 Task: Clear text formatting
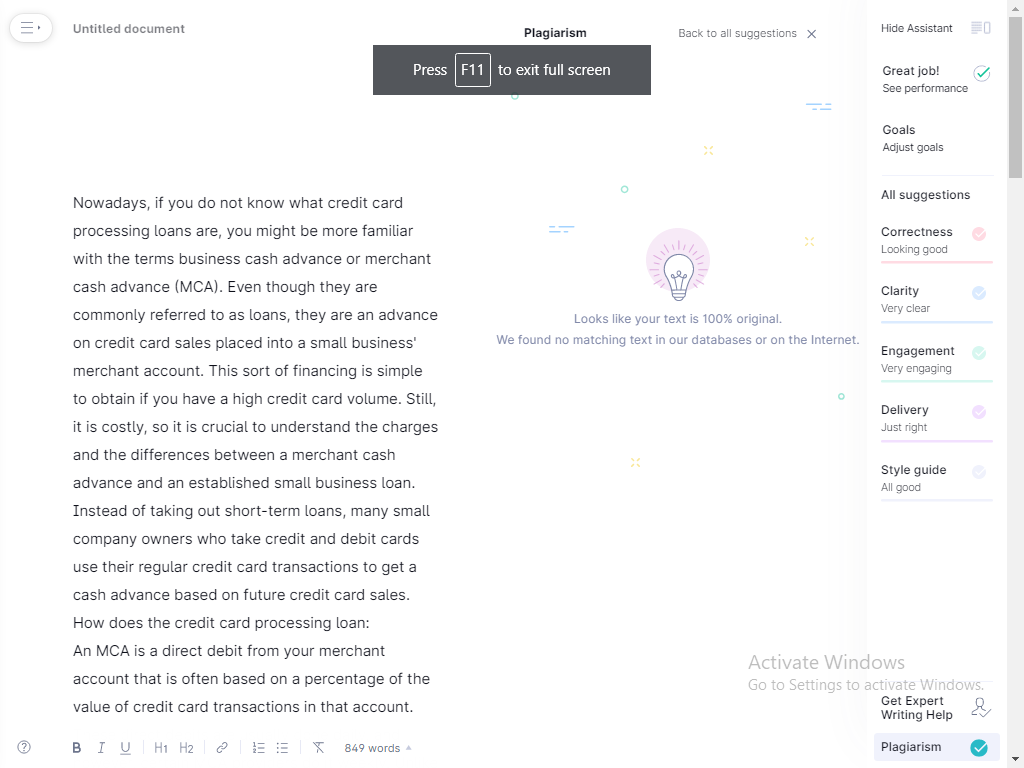click(x=319, y=748)
